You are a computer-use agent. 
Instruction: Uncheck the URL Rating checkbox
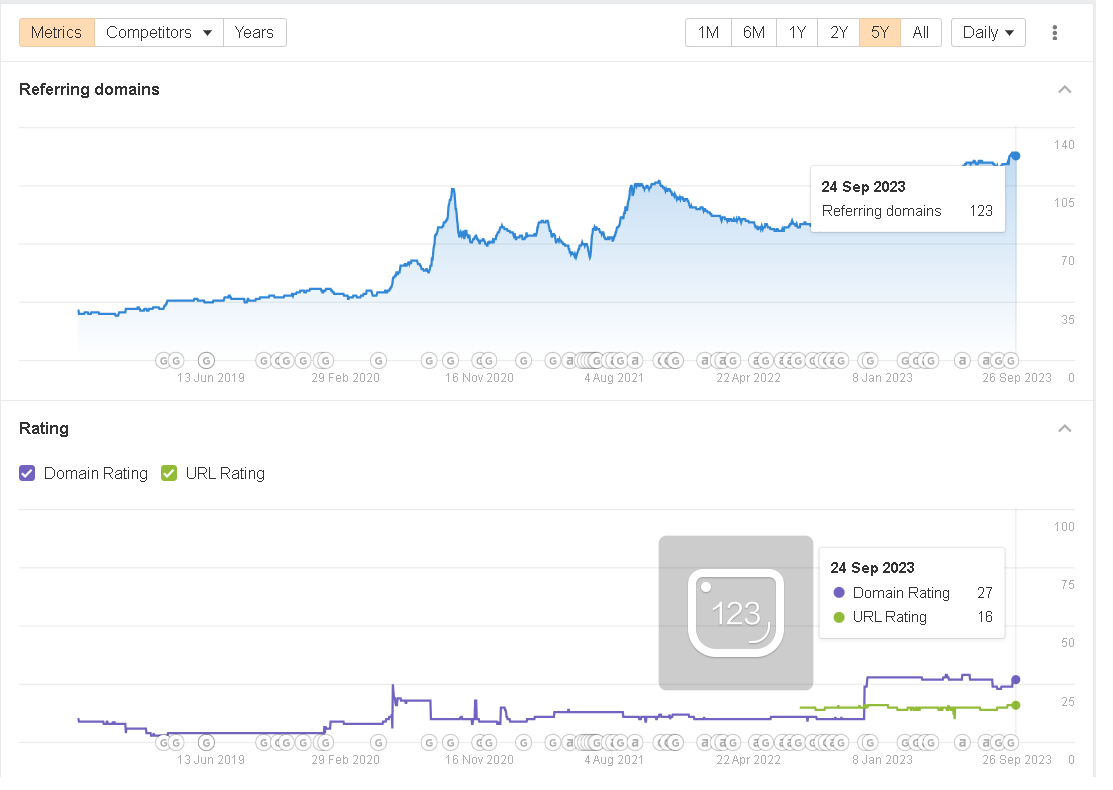(169, 474)
